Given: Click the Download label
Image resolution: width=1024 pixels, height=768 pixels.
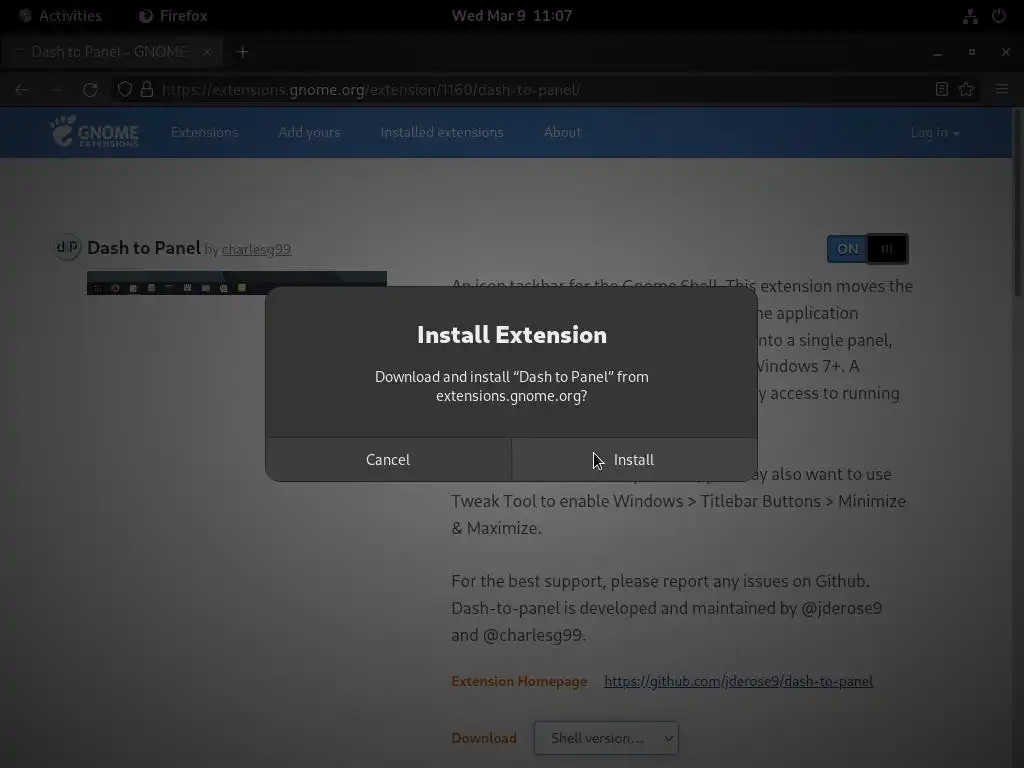Looking at the screenshot, I should tap(484, 738).
